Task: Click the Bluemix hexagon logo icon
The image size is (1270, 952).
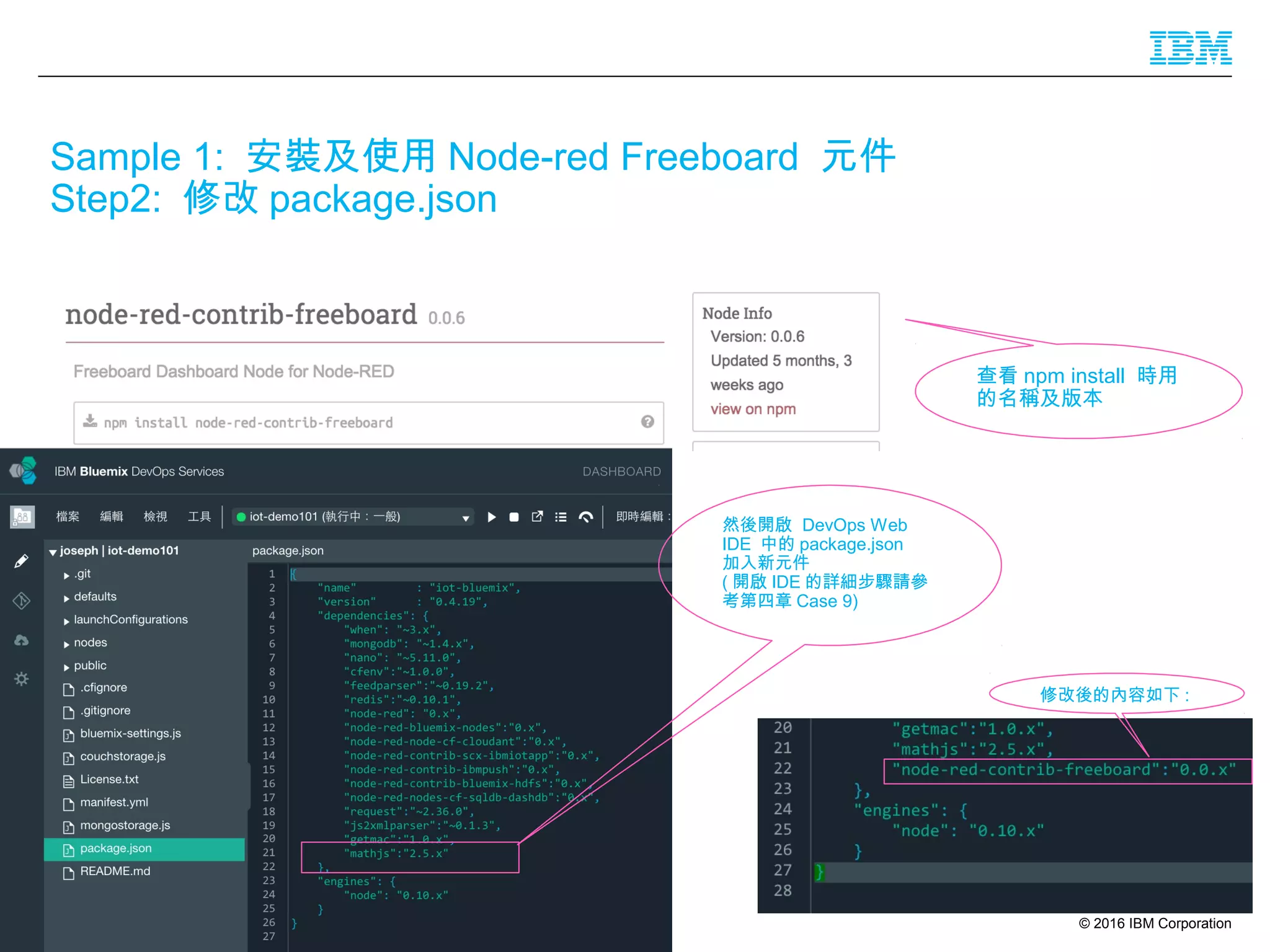Action: pos(24,471)
